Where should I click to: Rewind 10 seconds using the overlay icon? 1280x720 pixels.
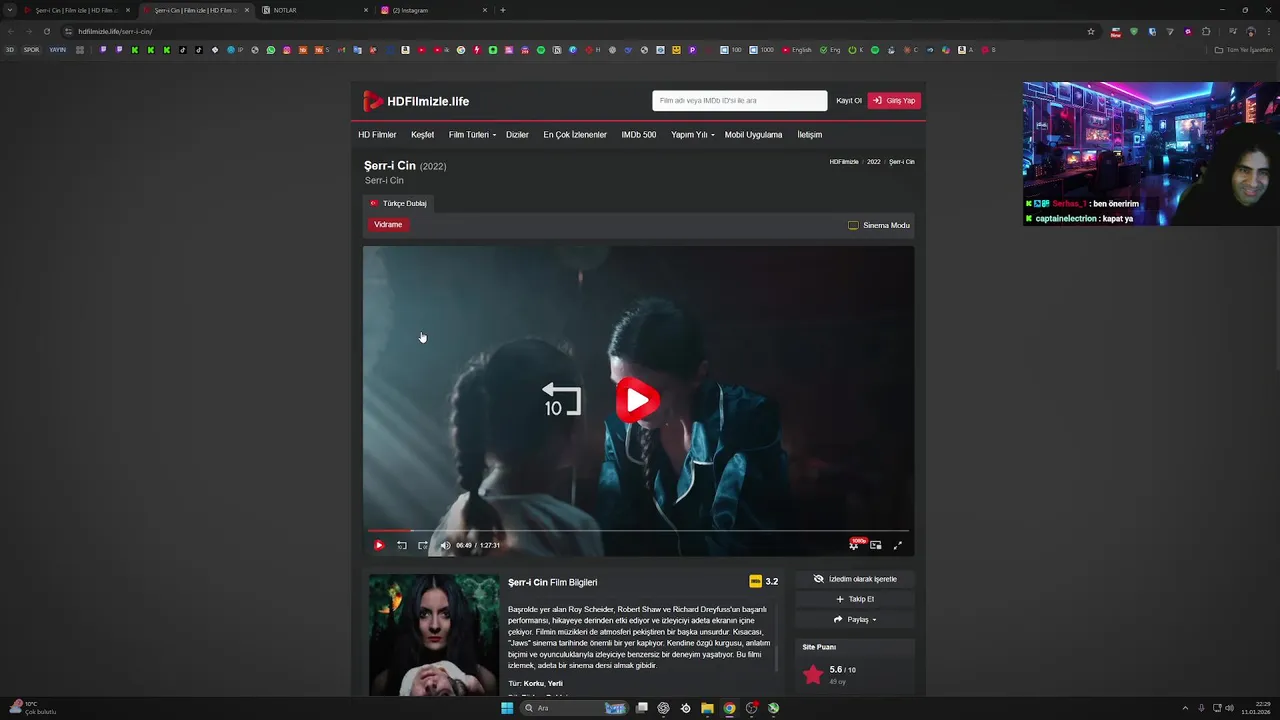tap(561, 400)
